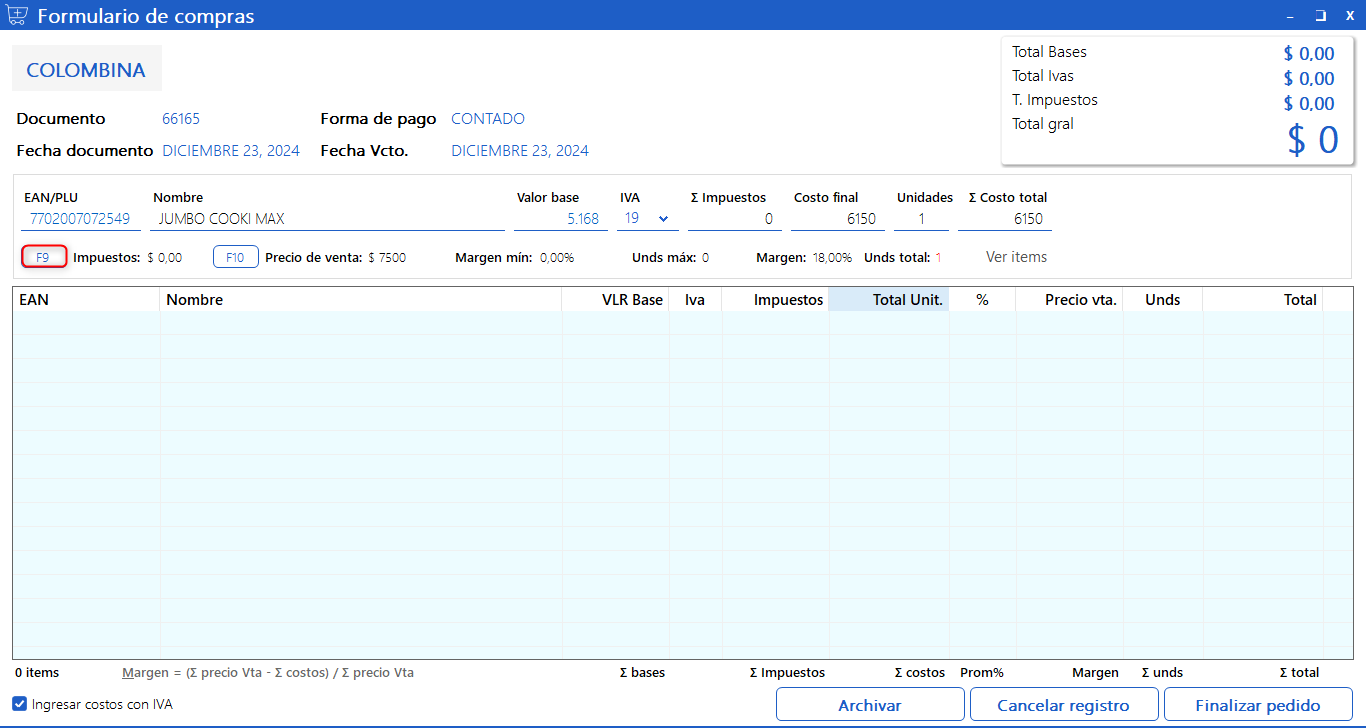Click the Unds total value
This screenshot has width=1366, height=728.
939,257
